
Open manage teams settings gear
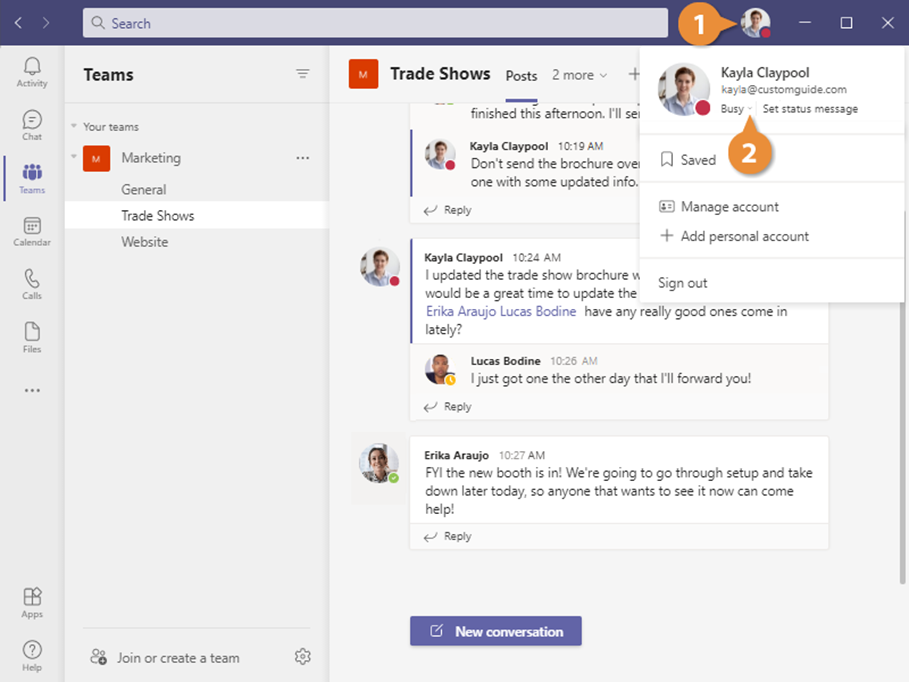coord(303,656)
